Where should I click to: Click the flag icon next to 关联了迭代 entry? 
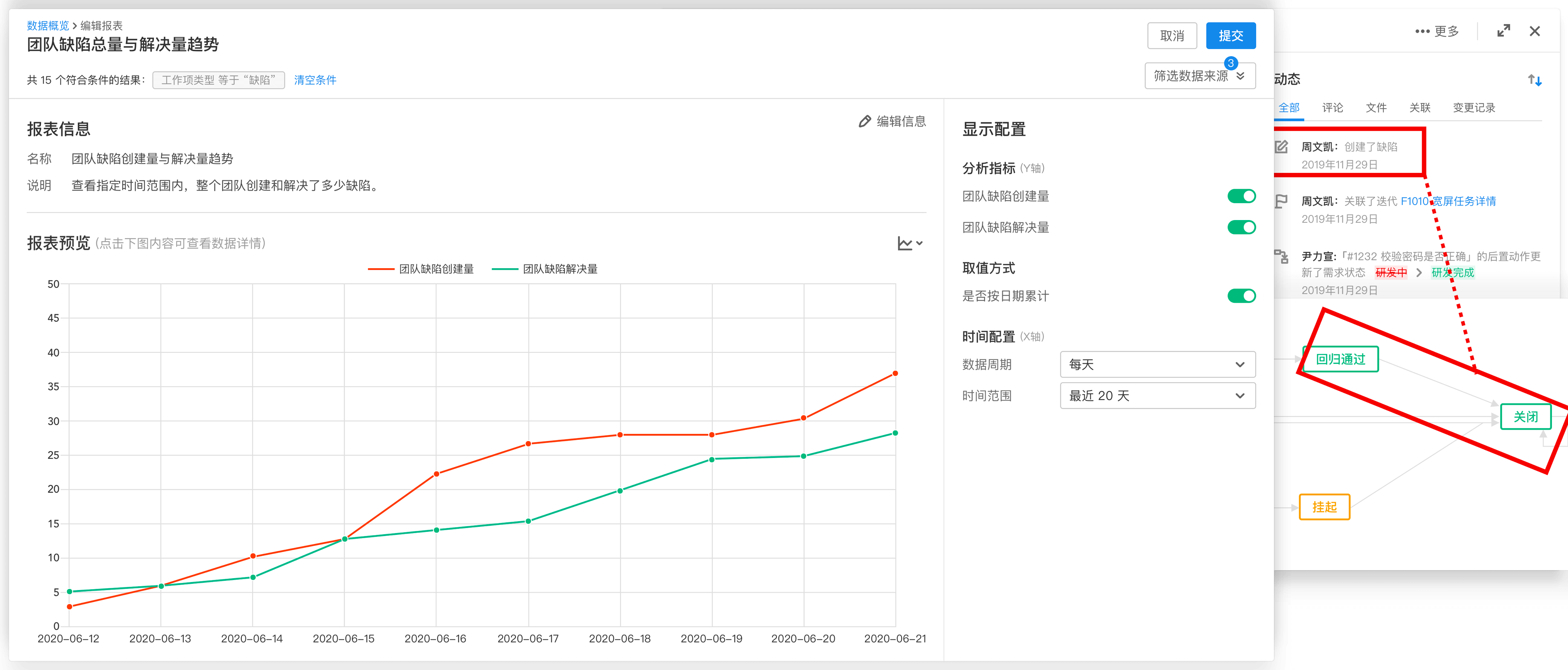[1282, 201]
